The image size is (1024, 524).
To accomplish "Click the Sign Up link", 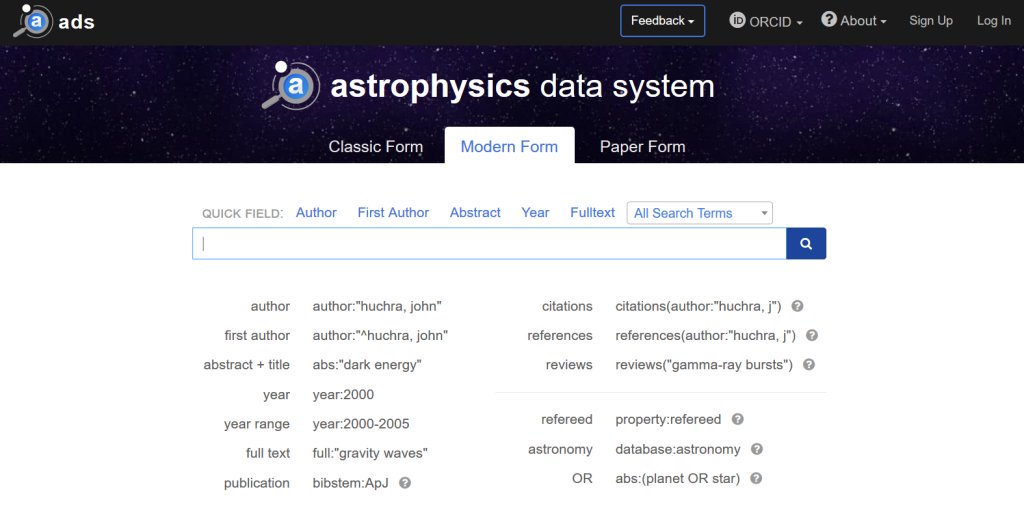I will point(931,21).
